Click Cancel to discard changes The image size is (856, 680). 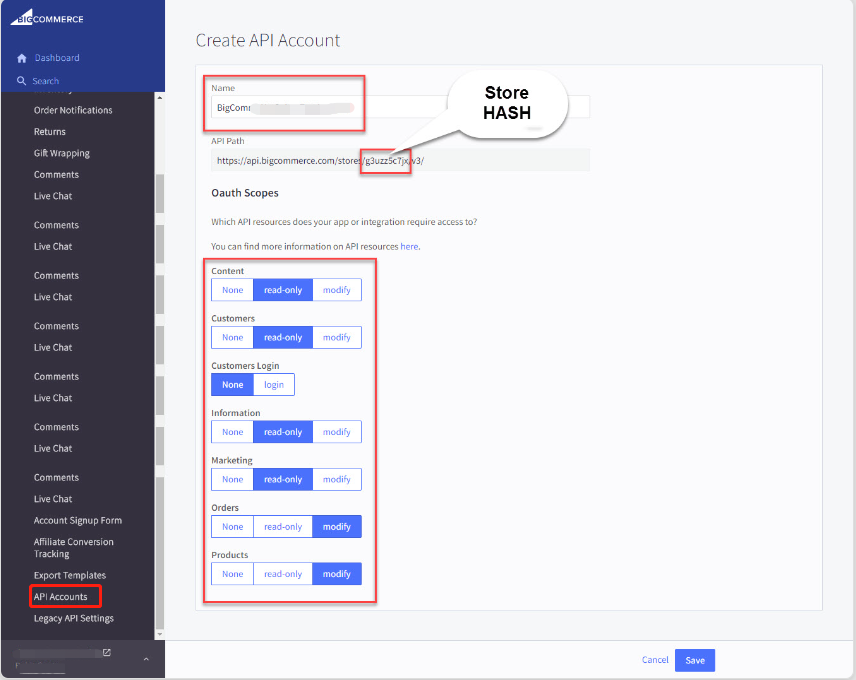(x=655, y=660)
